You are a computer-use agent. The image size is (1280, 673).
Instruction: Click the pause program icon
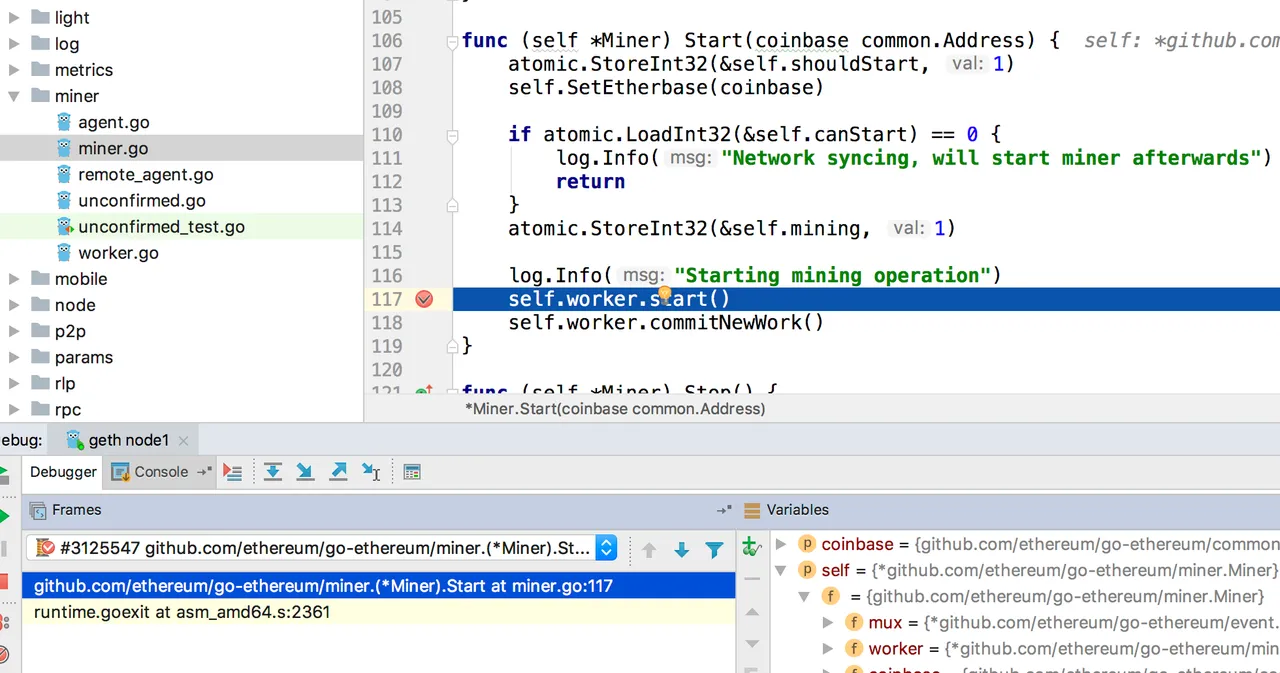click(x=3, y=549)
